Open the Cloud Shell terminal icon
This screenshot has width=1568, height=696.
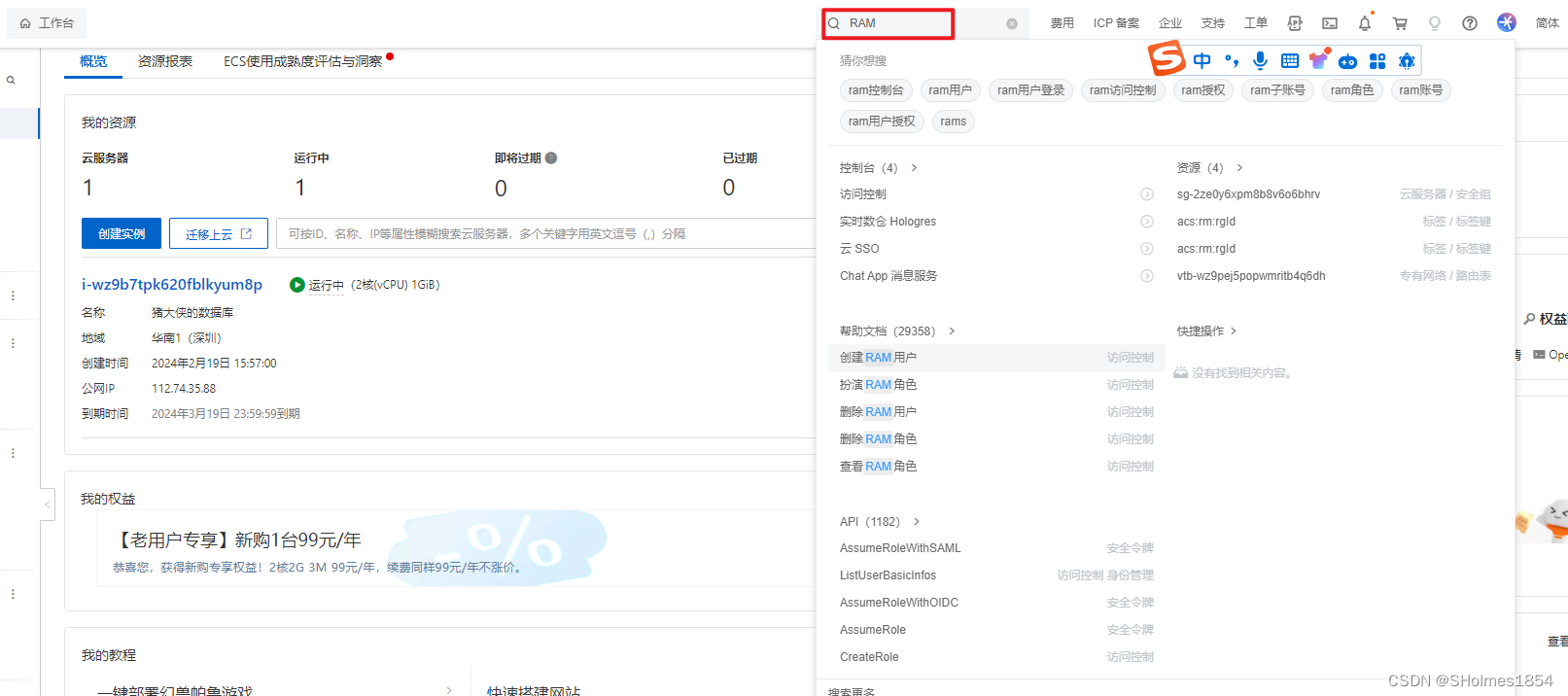coord(1330,23)
